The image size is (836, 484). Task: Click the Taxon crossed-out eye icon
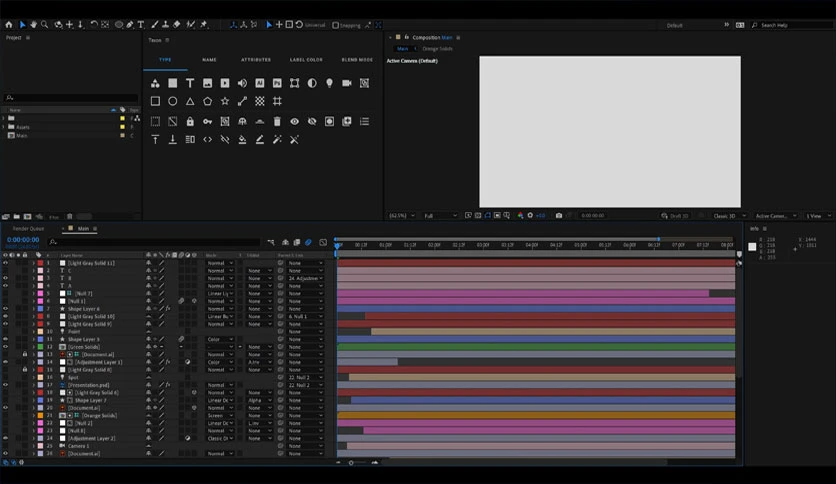coord(312,122)
